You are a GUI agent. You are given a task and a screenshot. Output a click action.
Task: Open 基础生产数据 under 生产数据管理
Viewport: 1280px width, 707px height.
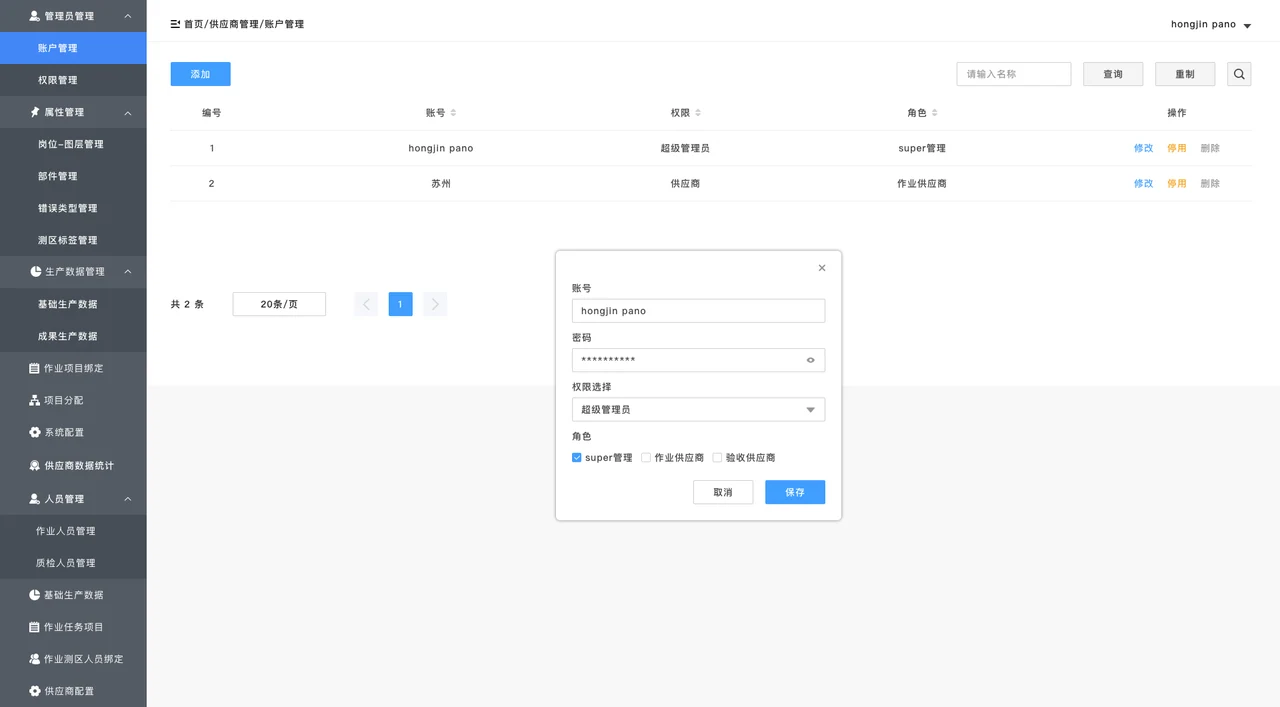pos(73,304)
